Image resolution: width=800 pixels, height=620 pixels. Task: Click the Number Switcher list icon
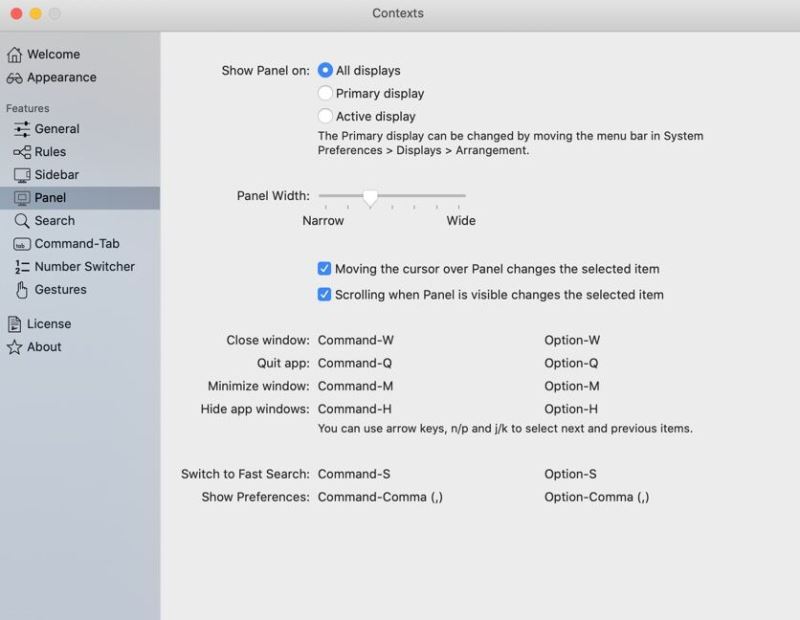(21, 266)
